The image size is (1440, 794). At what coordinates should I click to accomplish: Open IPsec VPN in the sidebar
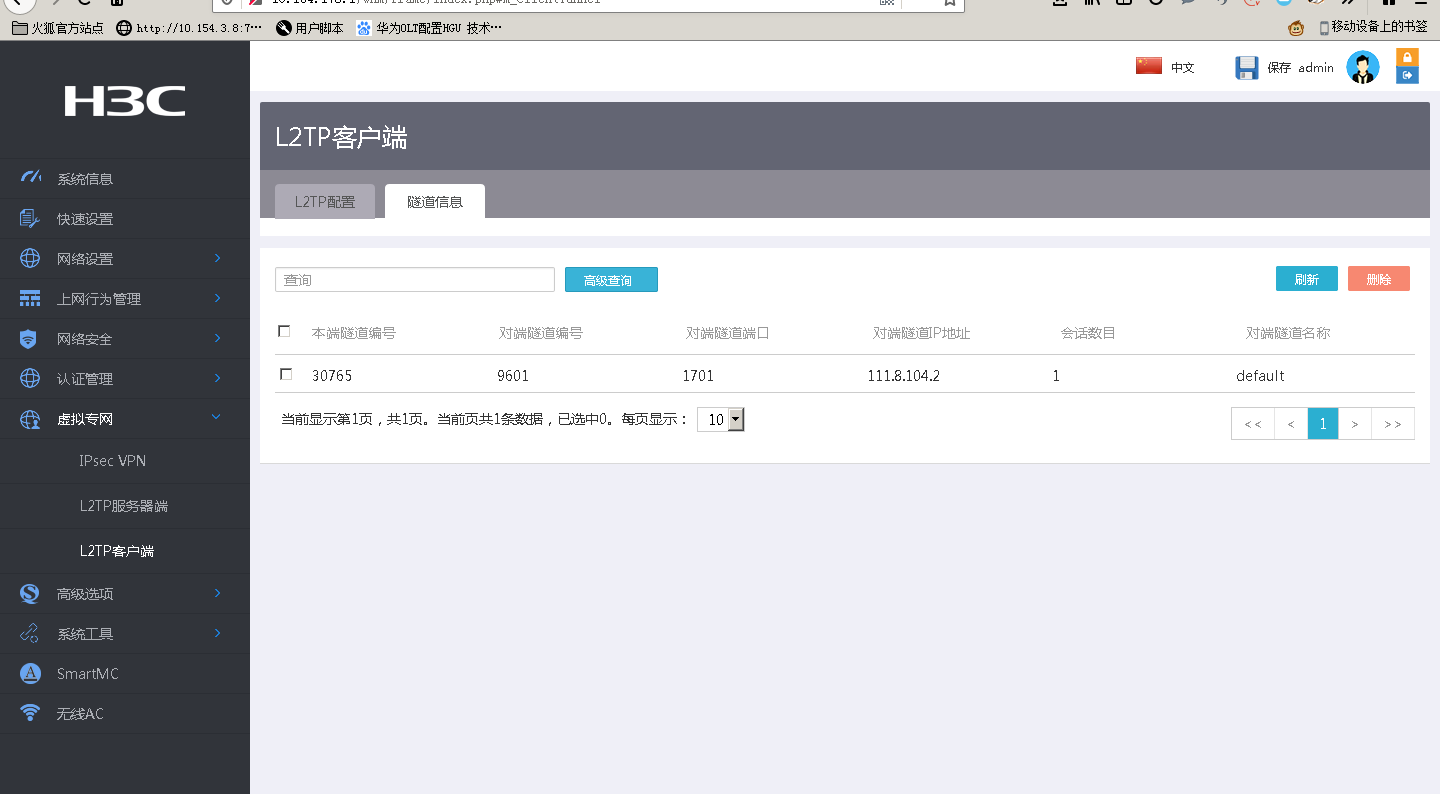pyautogui.click(x=113, y=461)
